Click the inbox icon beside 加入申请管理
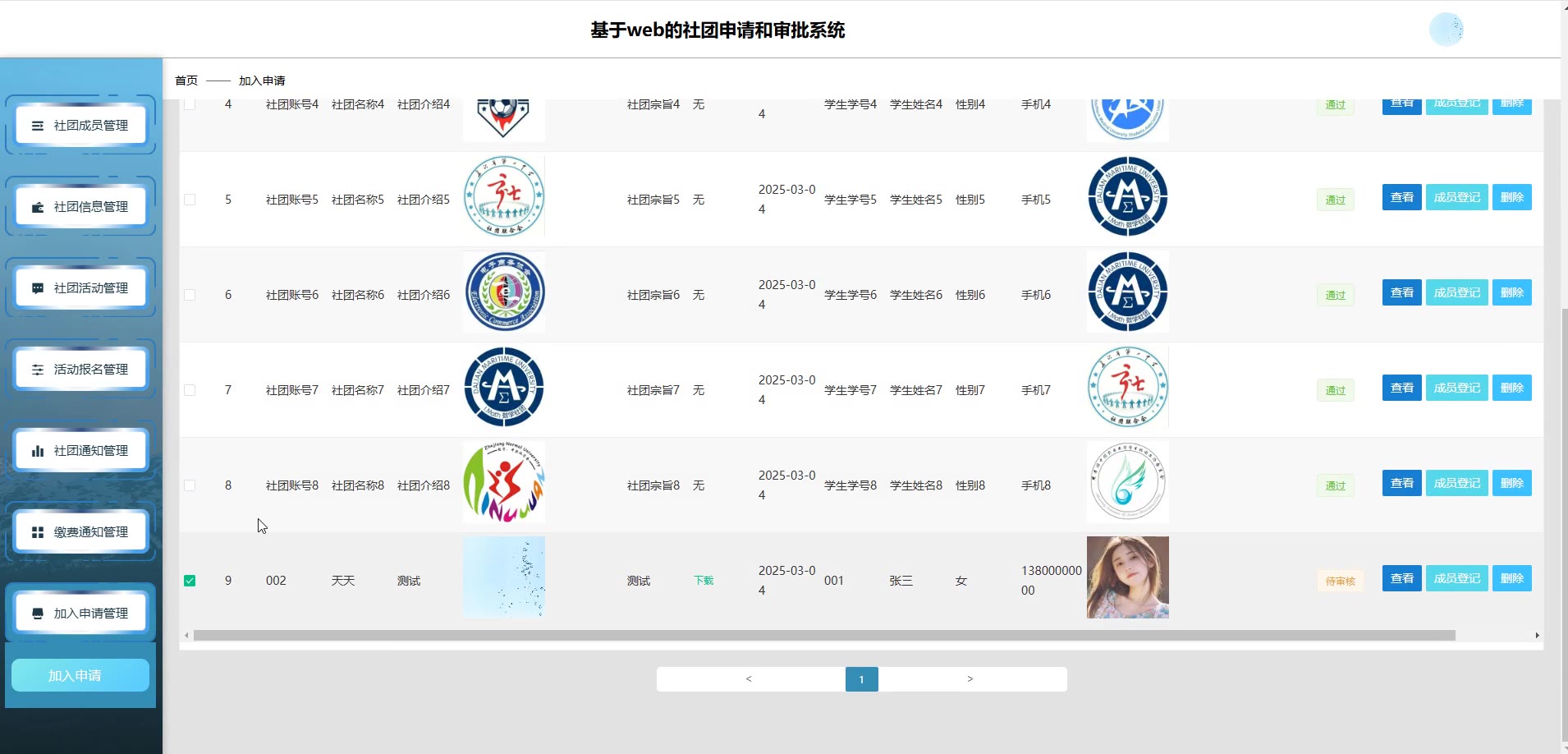The height and width of the screenshot is (754, 1568). tap(38, 614)
